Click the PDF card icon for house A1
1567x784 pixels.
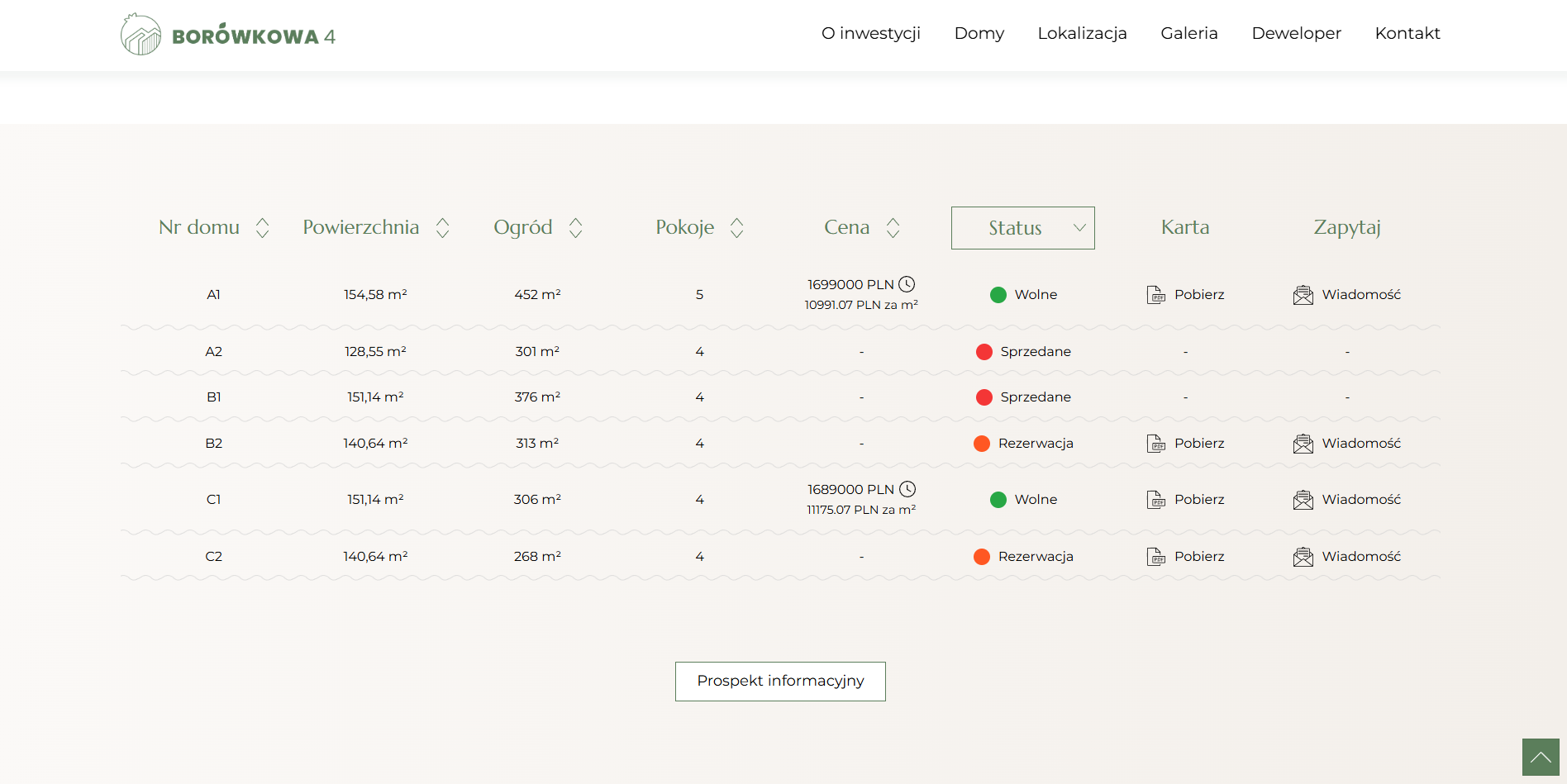1156,295
